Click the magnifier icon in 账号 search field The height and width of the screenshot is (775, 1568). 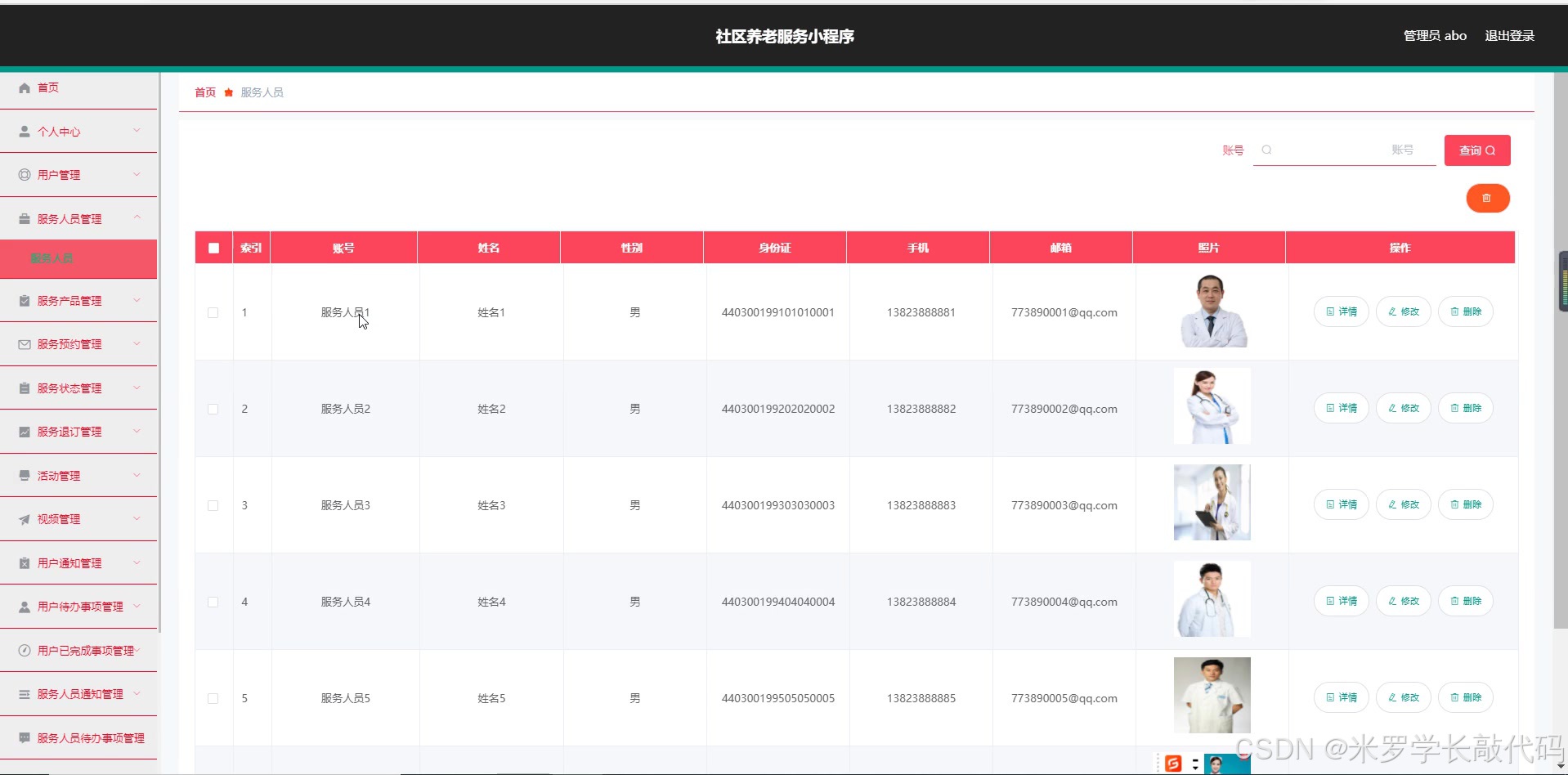click(x=1266, y=150)
